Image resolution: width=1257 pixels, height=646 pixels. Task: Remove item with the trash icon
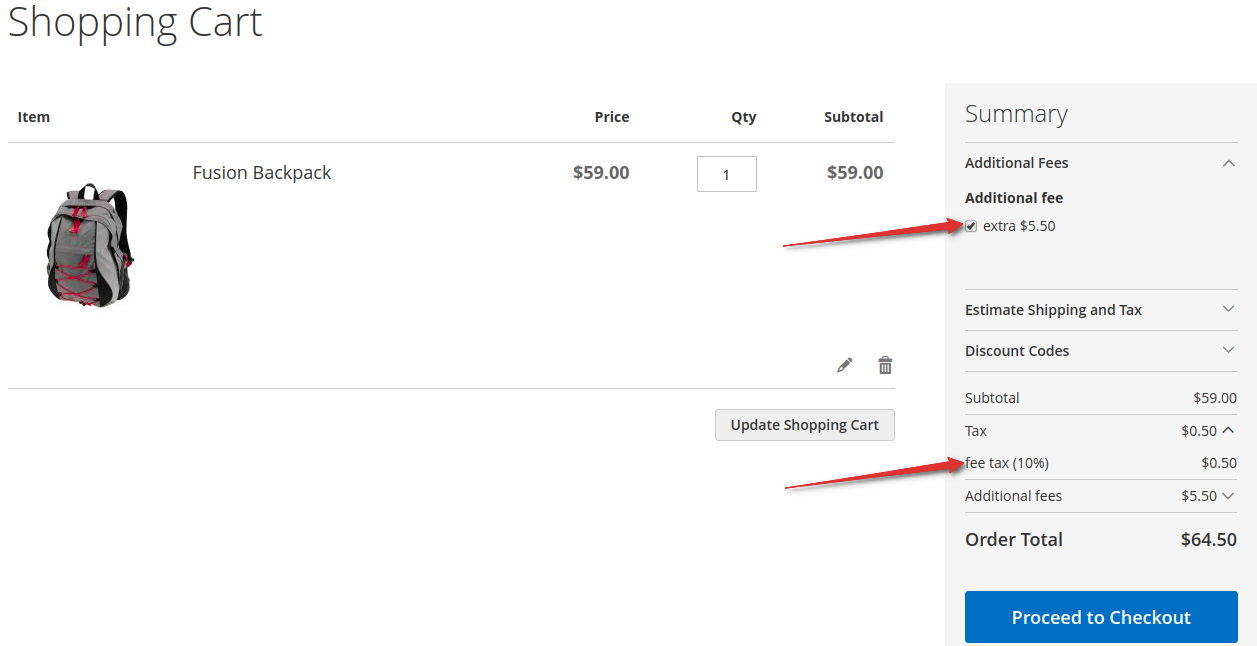click(x=885, y=365)
